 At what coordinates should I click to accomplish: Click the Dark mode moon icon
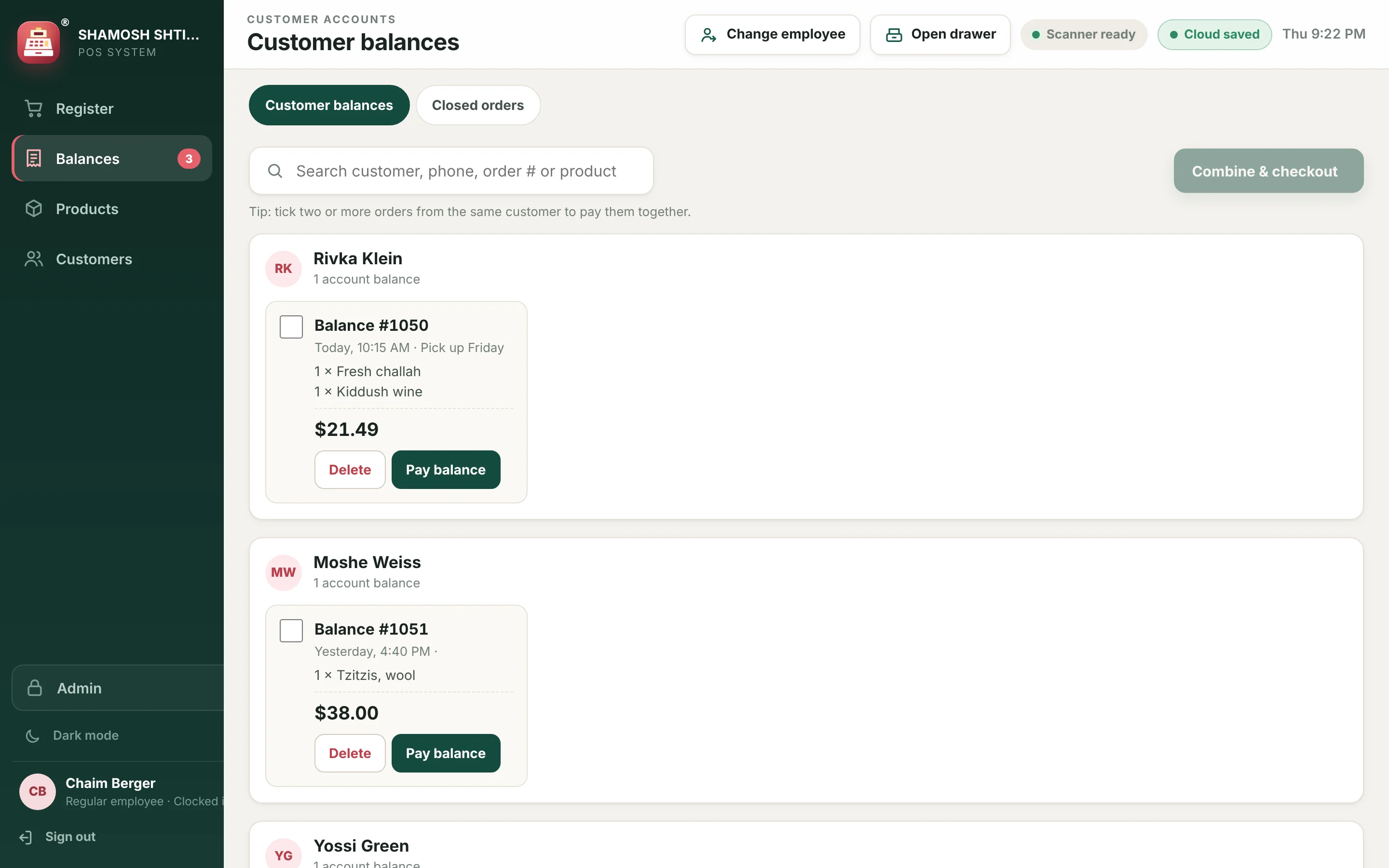(x=33, y=735)
